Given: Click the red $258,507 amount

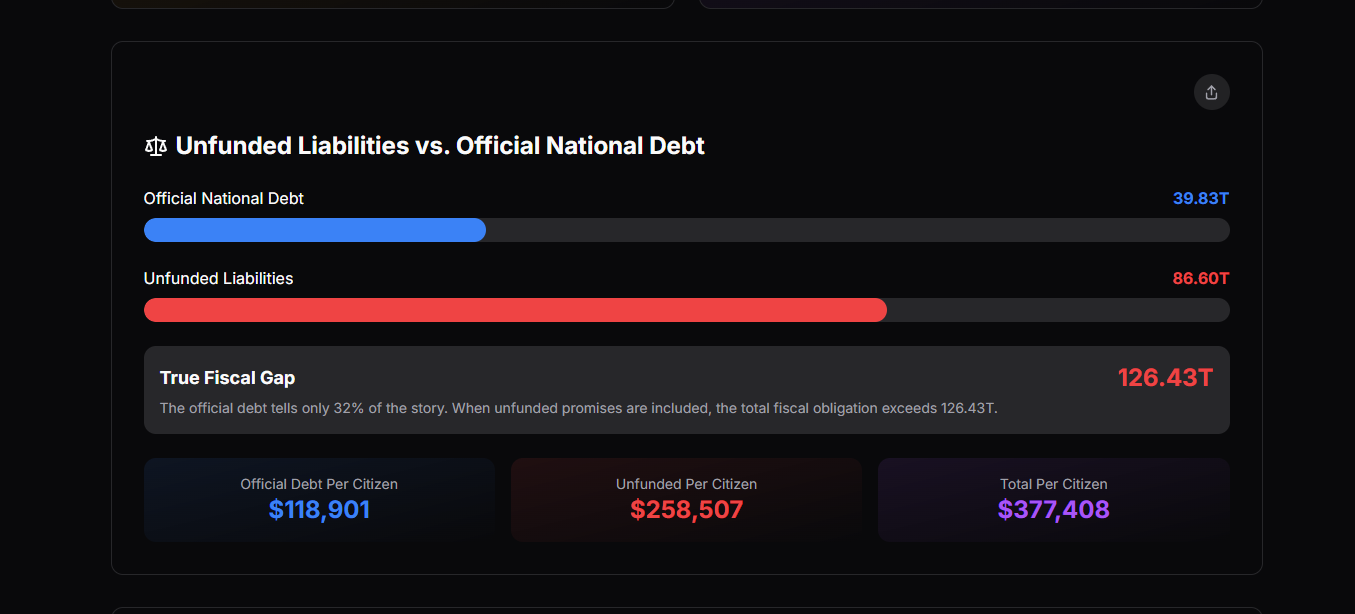Looking at the screenshot, I should (686, 510).
